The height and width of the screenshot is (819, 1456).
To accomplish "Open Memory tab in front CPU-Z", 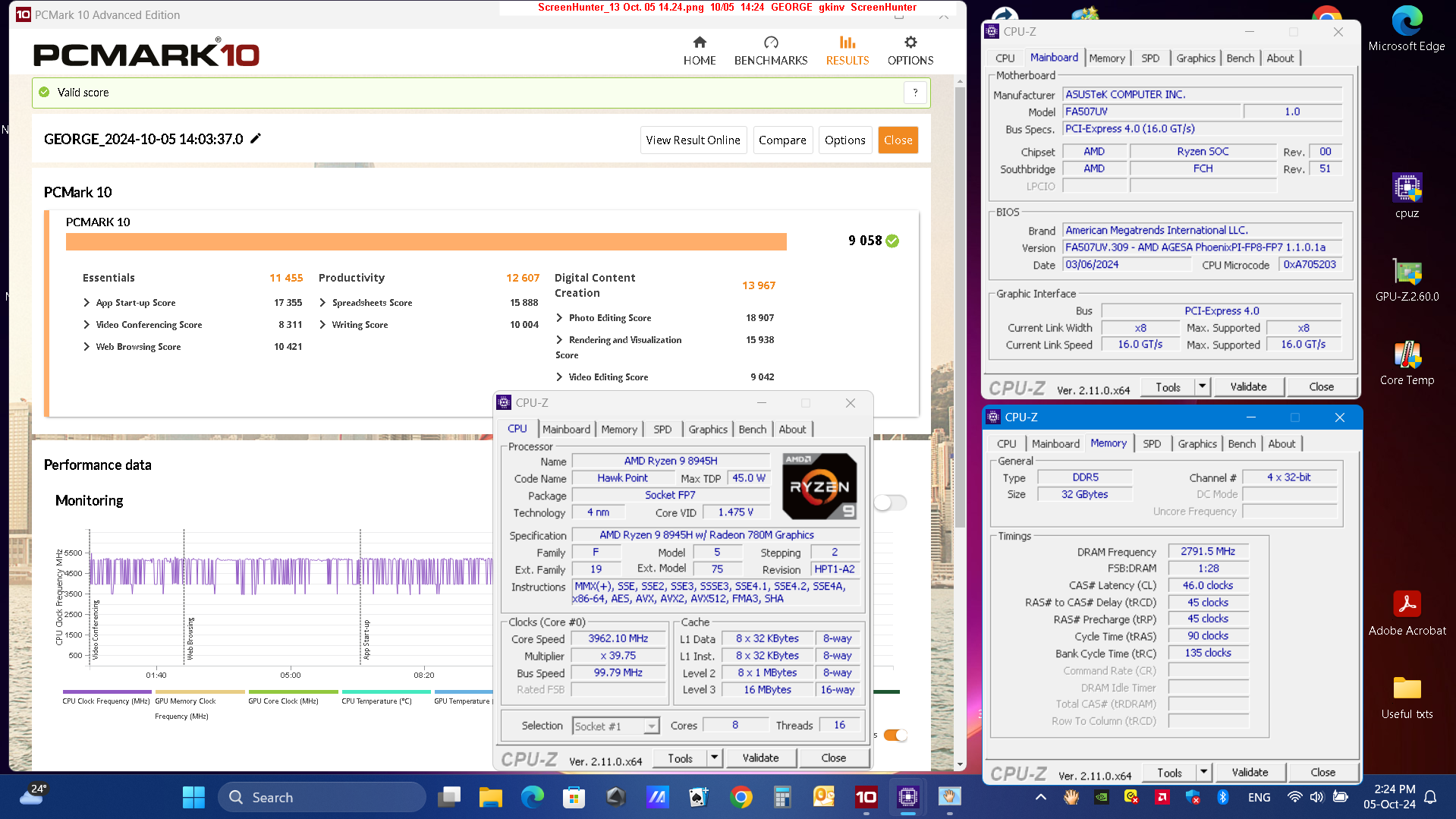I will tap(619, 429).
